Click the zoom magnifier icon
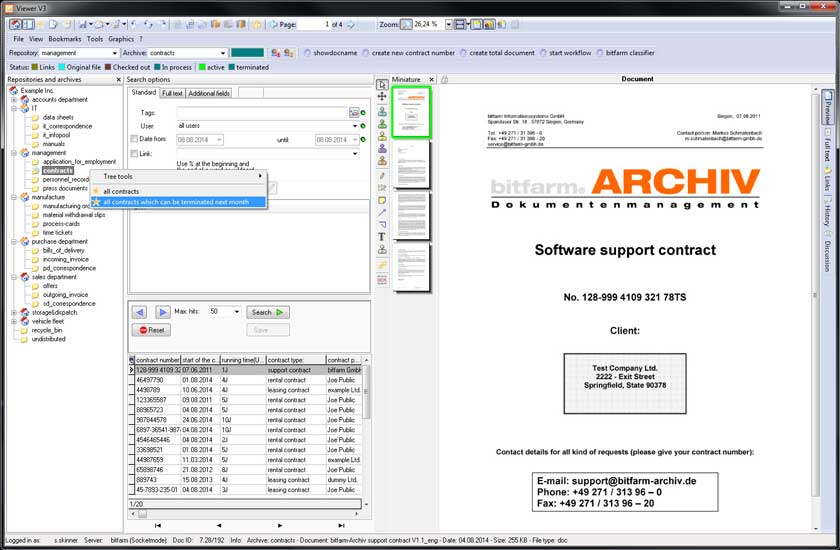The width and height of the screenshot is (840, 550). coord(407,25)
